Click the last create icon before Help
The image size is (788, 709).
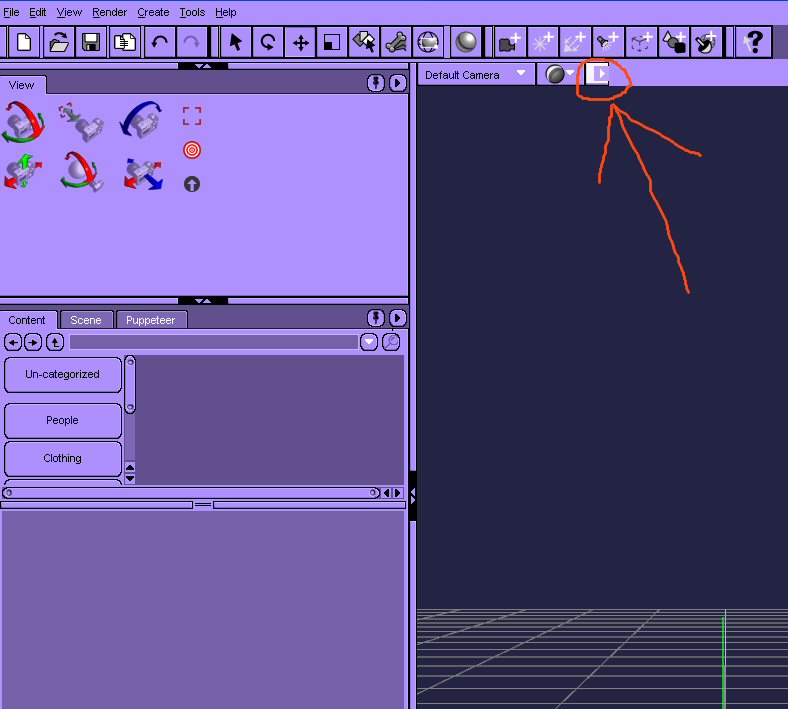(x=706, y=42)
